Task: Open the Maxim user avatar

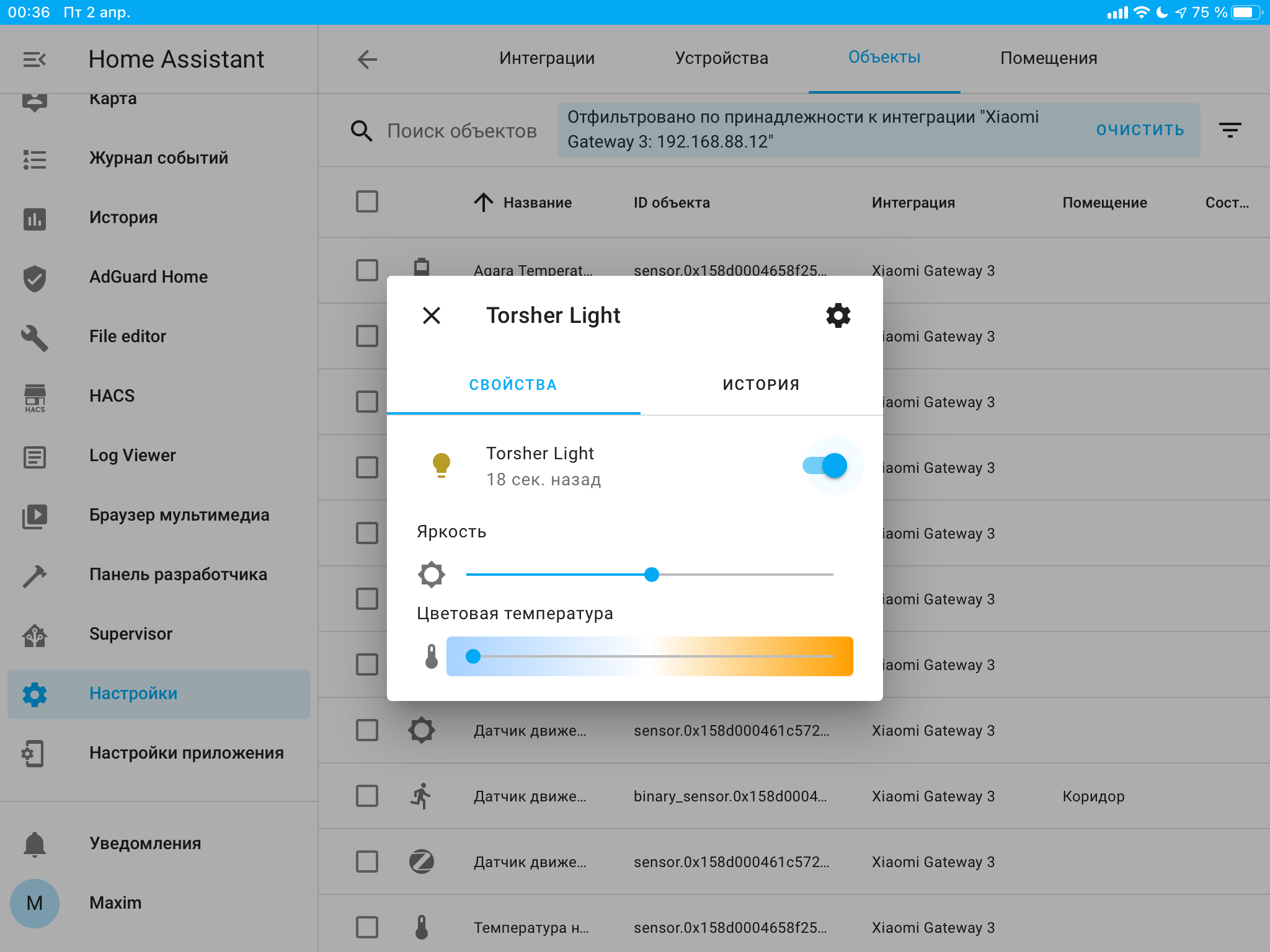Action: (35, 903)
